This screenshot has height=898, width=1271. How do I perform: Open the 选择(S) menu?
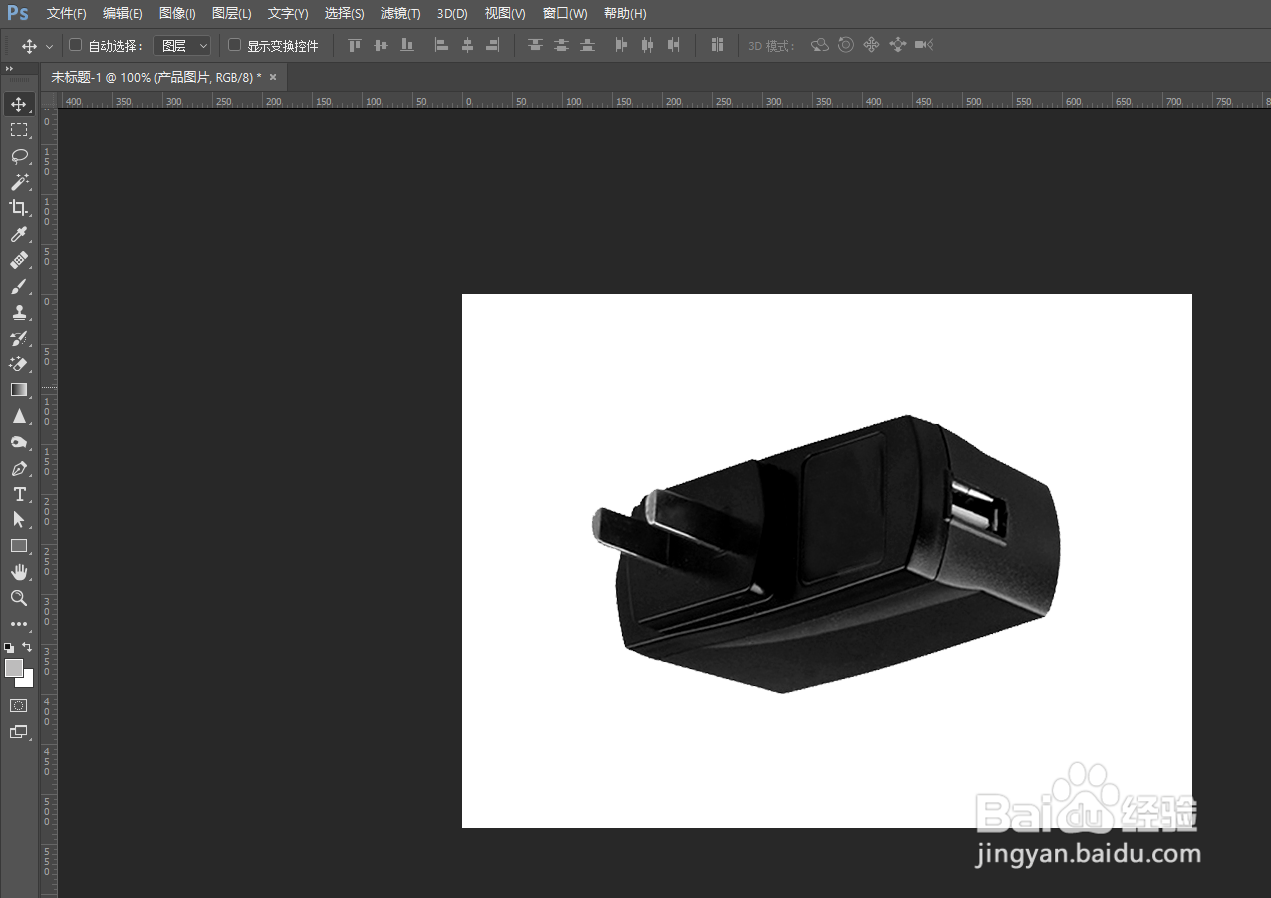[344, 14]
